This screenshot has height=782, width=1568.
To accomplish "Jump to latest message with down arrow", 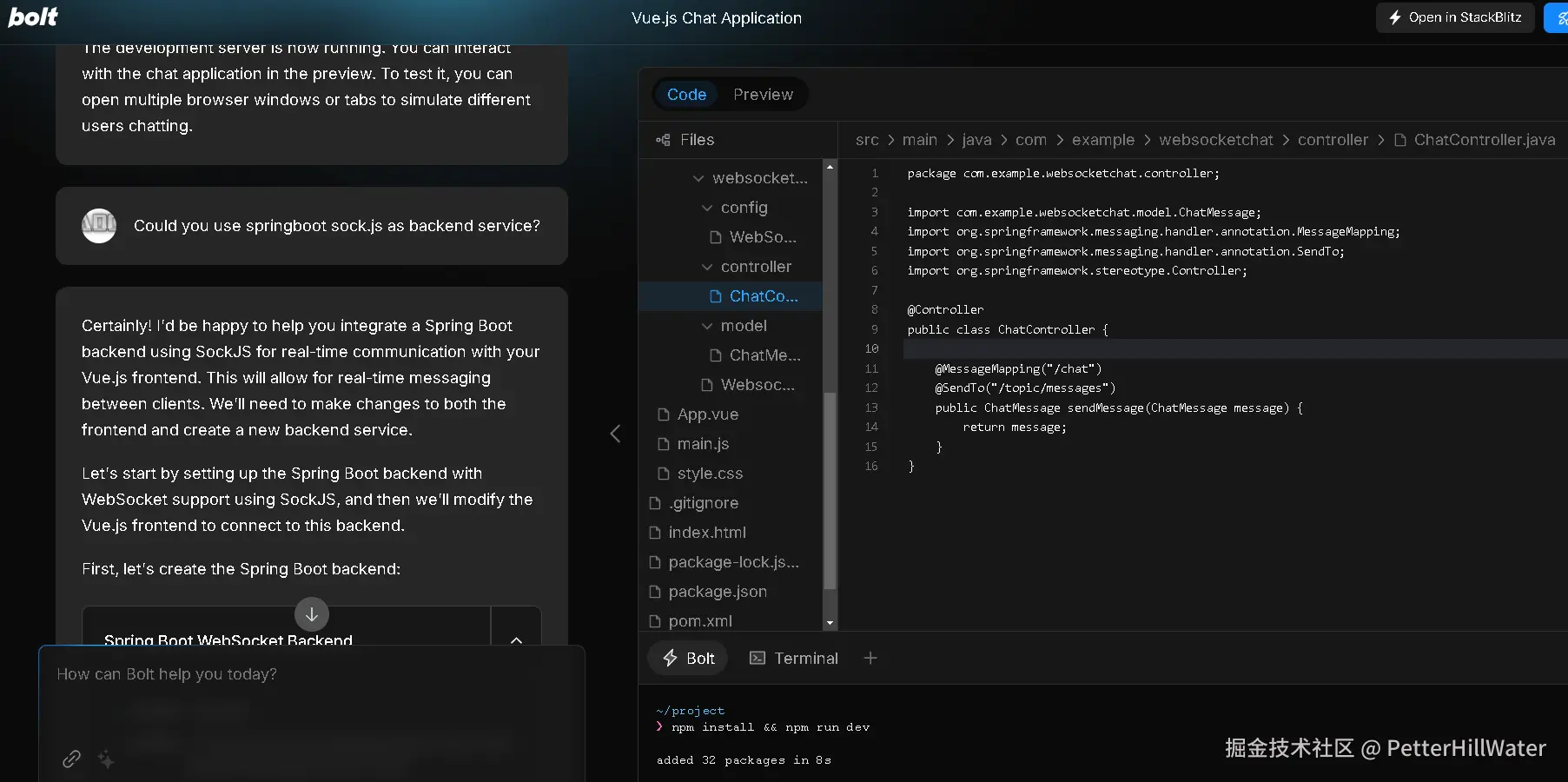I will (x=312, y=614).
